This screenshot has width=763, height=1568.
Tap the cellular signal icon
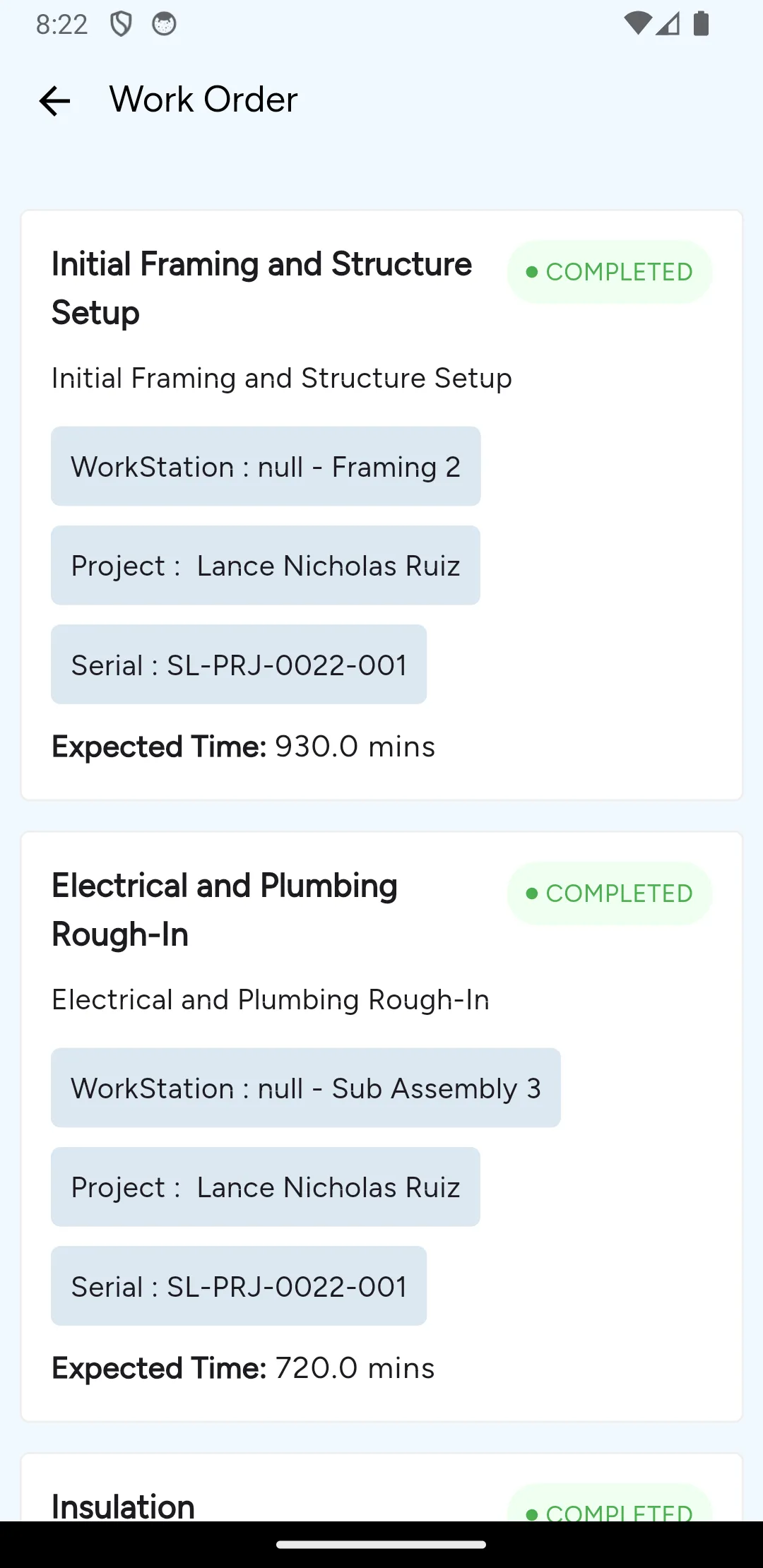pyautogui.click(x=668, y=23)
